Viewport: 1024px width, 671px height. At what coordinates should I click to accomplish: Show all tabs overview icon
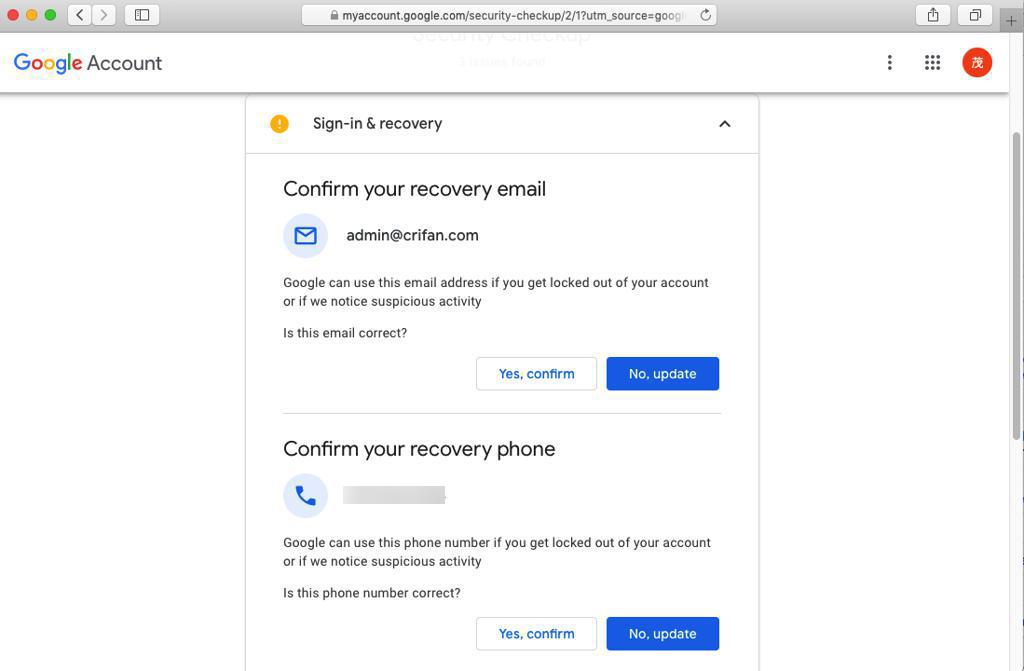pos(975,15)
